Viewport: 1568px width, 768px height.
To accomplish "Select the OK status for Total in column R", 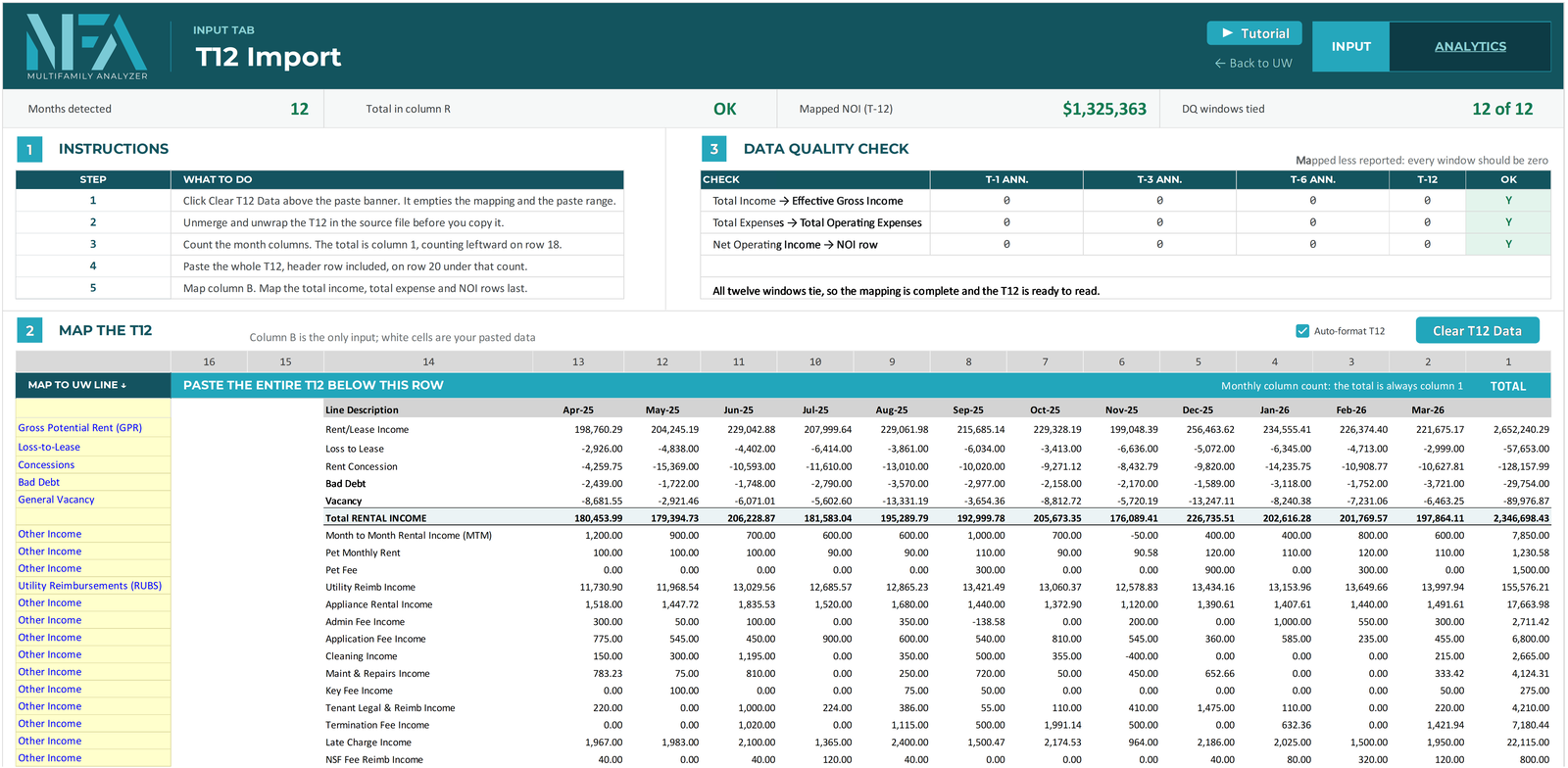I will [x=724, y=109].
